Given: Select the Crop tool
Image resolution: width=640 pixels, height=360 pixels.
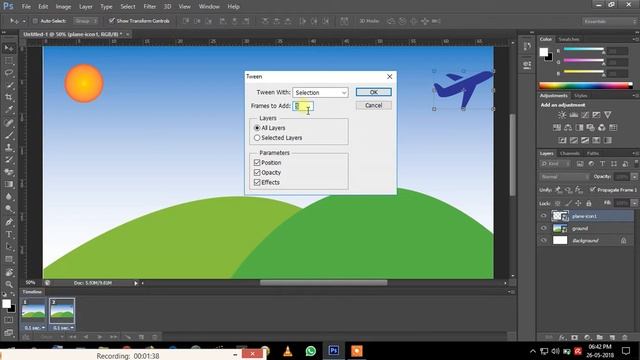Looking at the screenshot, I should pos(9,98).
